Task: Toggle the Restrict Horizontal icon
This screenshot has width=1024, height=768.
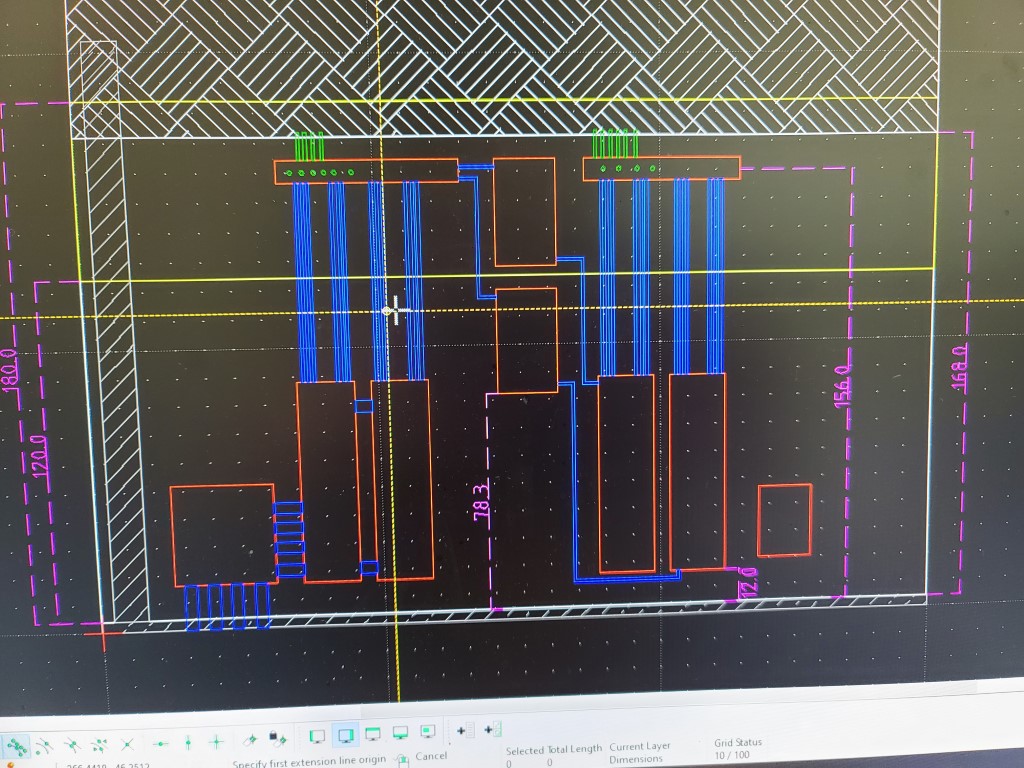Action: point(160,744)
